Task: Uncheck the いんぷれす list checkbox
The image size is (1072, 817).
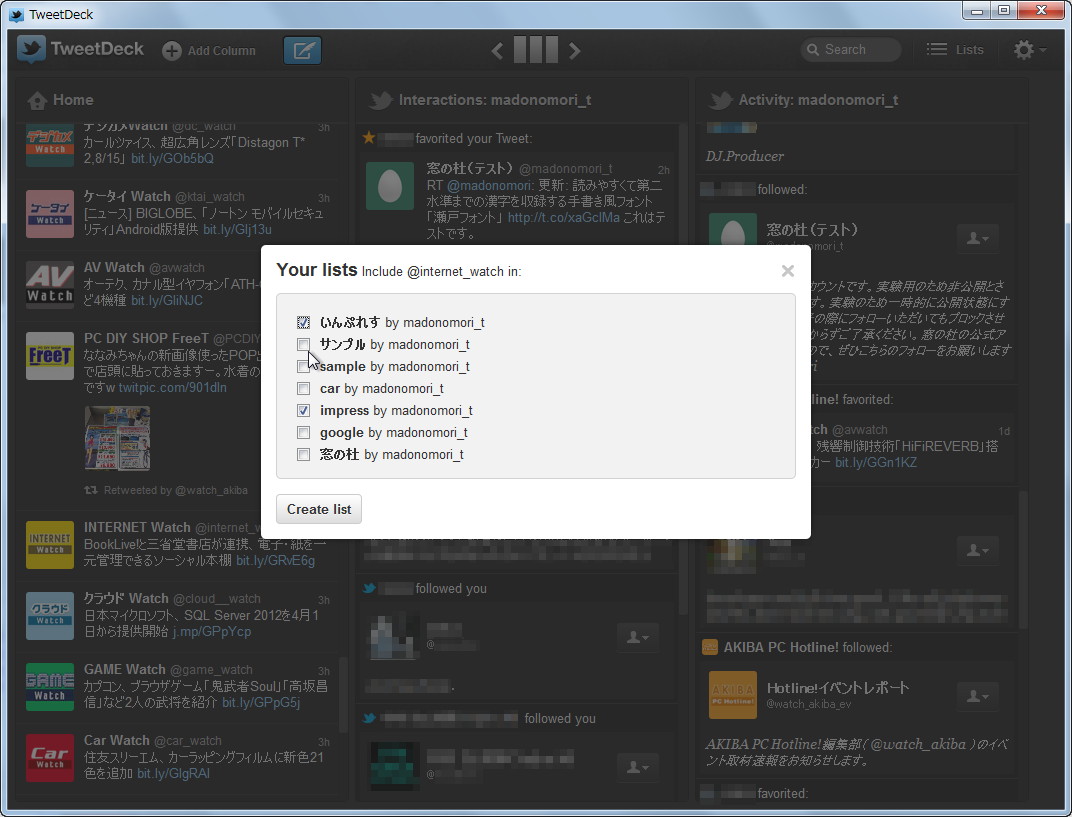Action: coord(304,322)
